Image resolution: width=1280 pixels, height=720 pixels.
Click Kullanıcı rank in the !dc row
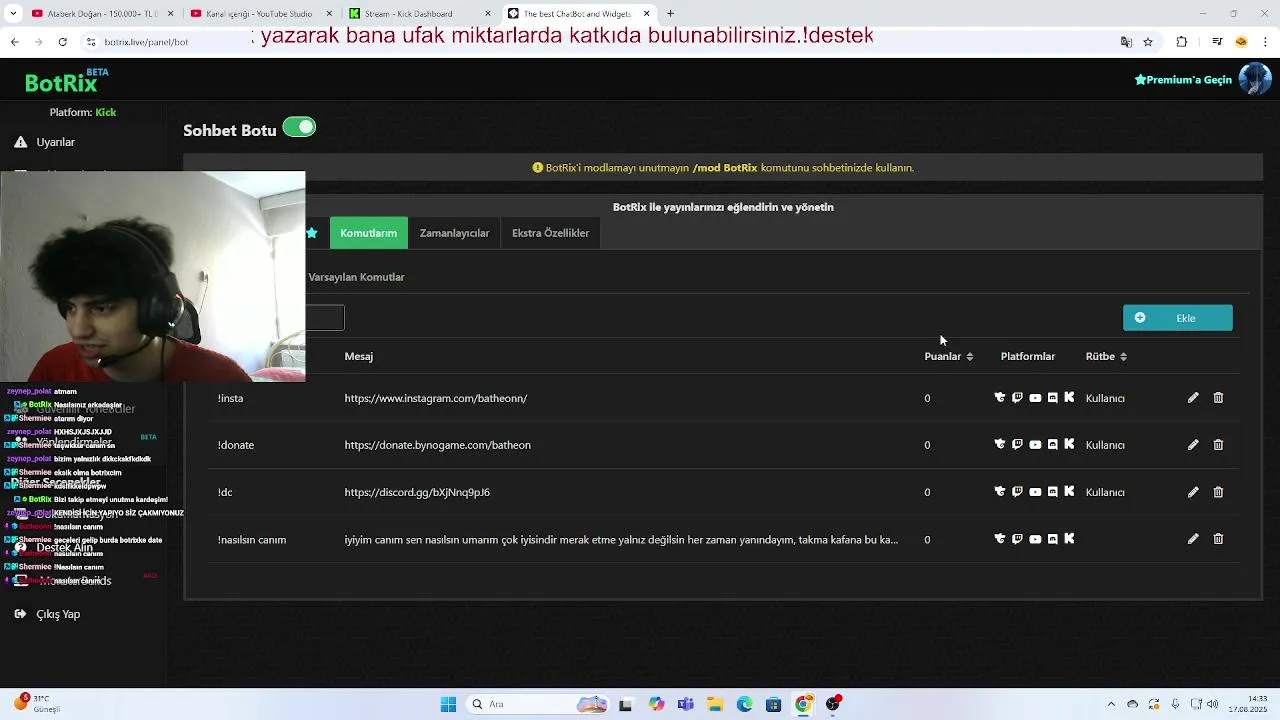click(1105, 492)
